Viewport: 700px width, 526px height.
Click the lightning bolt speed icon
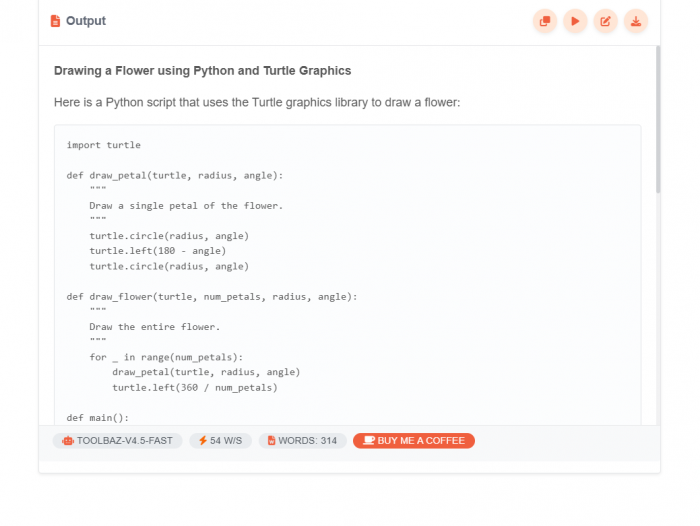click(203, 441)
